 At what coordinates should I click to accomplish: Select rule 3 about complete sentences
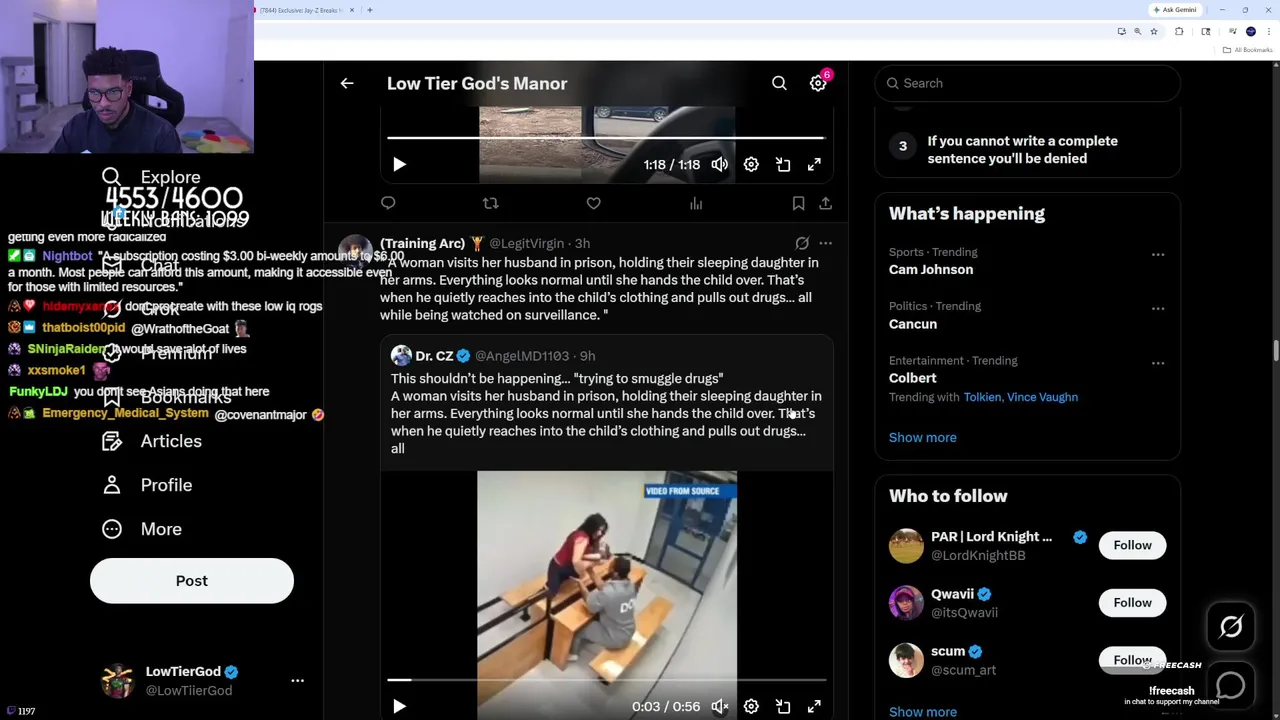pos(1027,150)
